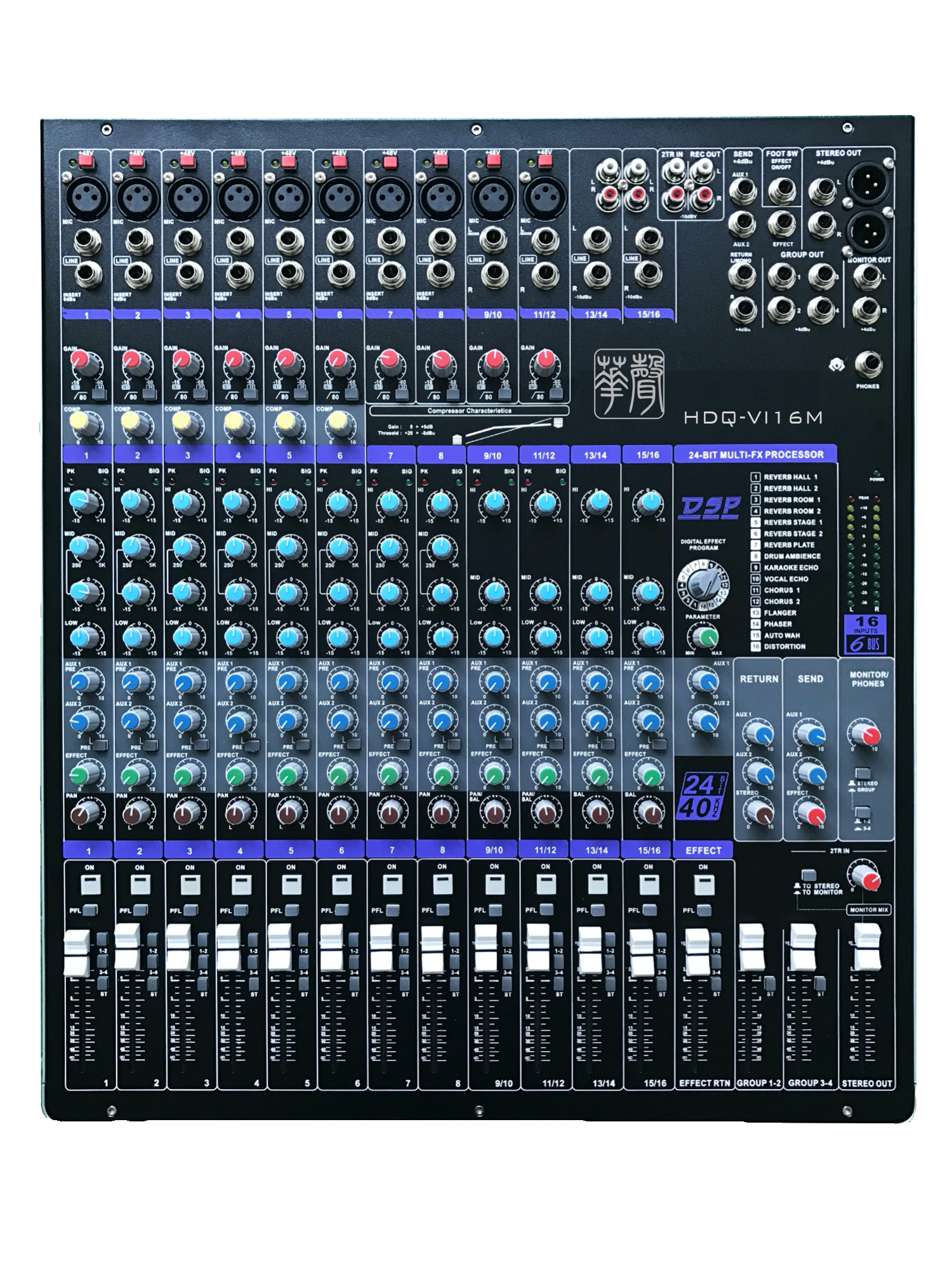
Task: Toggle the AUX PRE switch on channel 2
Action: click(x=151, y=745)
